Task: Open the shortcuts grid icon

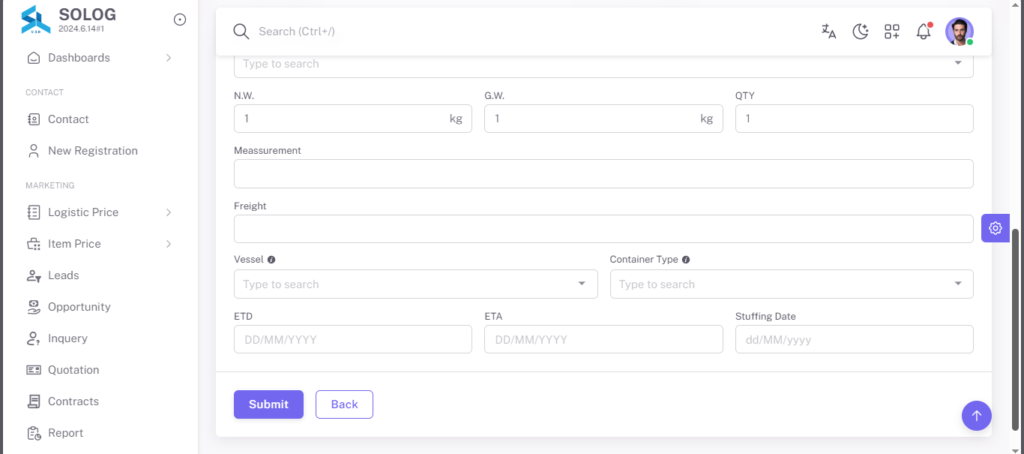Action: tap(891, 31)
